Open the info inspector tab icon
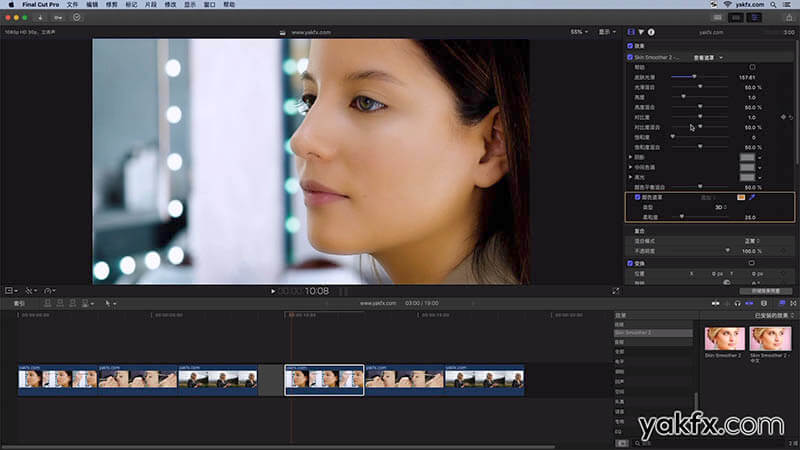 click(x=651, y=32)
